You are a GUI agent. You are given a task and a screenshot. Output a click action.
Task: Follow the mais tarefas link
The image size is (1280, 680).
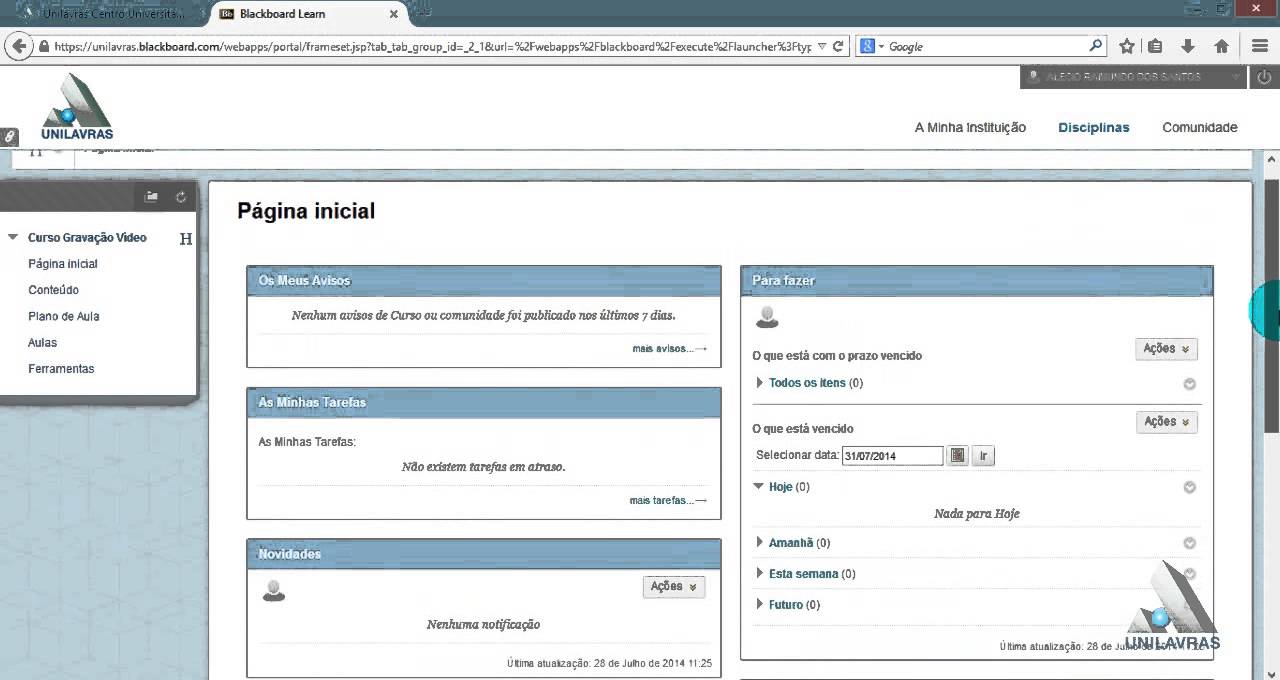click(x=668, y=500)
